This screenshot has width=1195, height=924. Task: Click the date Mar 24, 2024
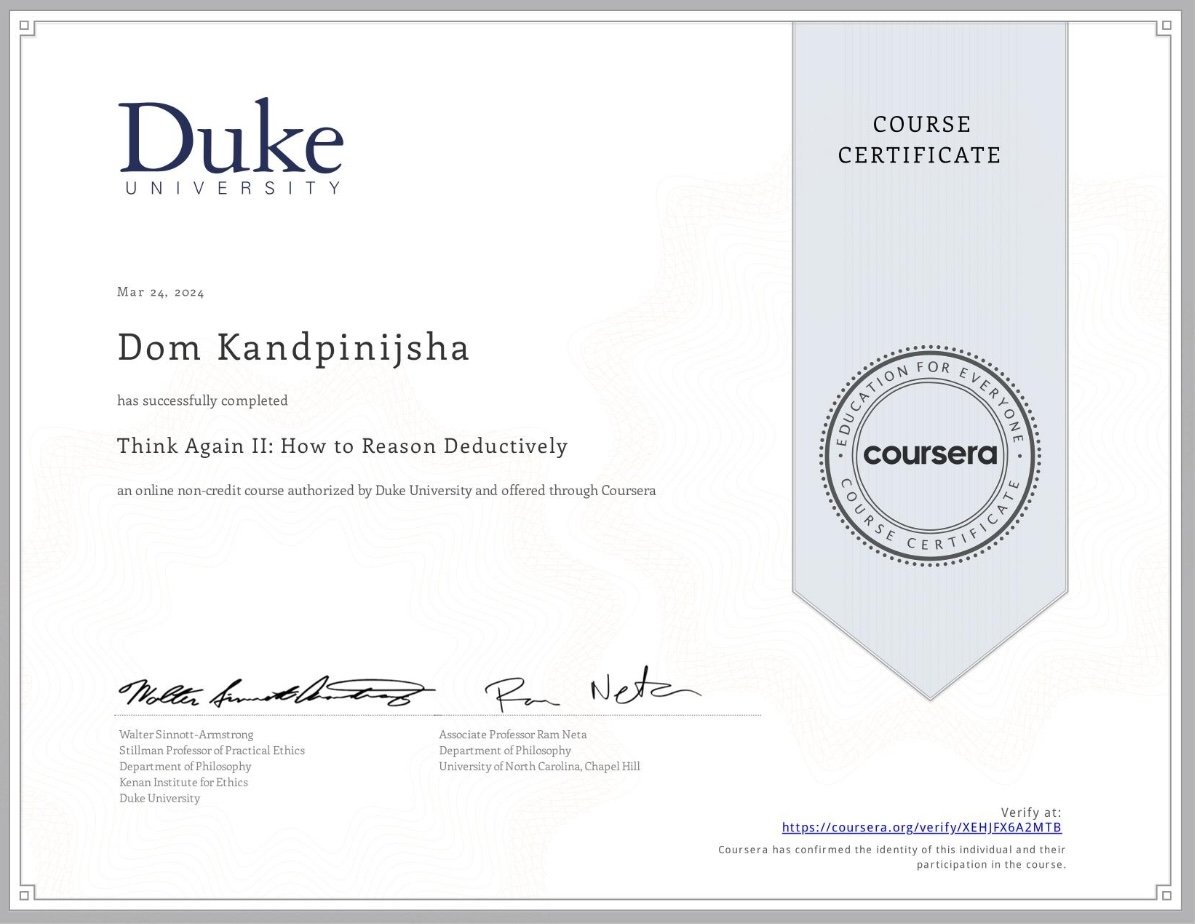click(x=161, y=292)
